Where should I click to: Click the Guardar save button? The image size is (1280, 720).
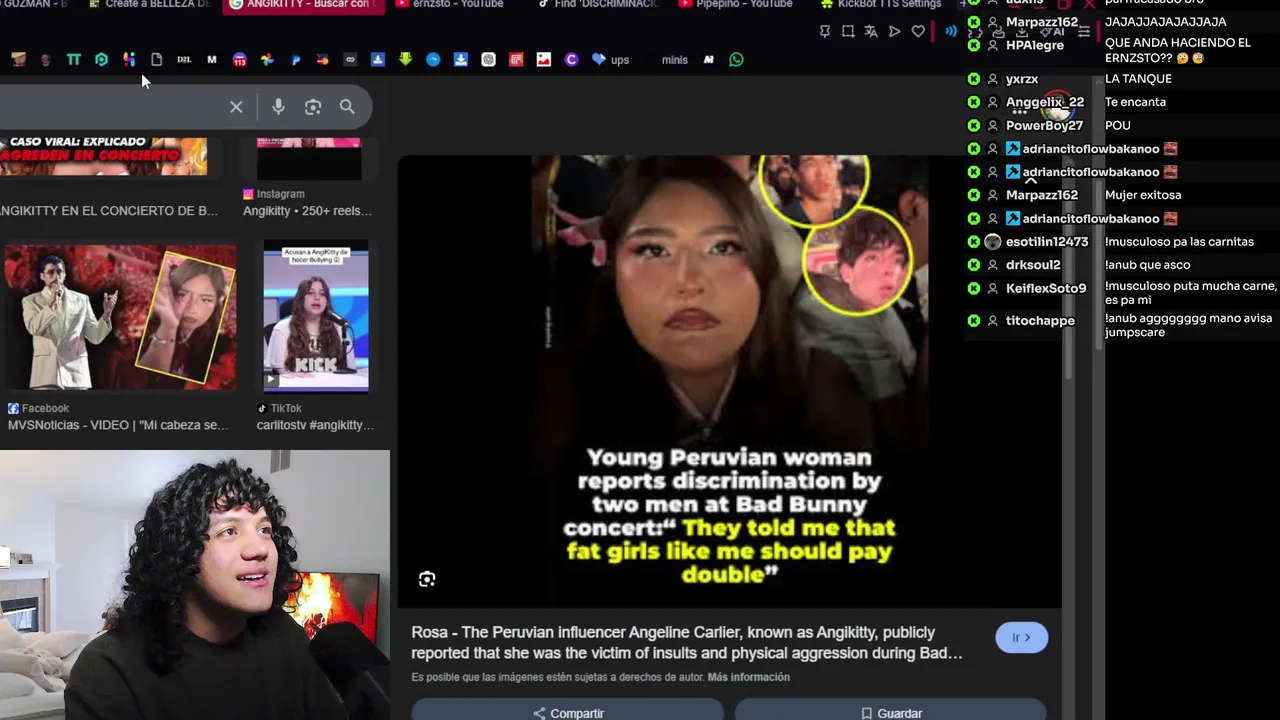pyautogui.click(x=891, y=712)
